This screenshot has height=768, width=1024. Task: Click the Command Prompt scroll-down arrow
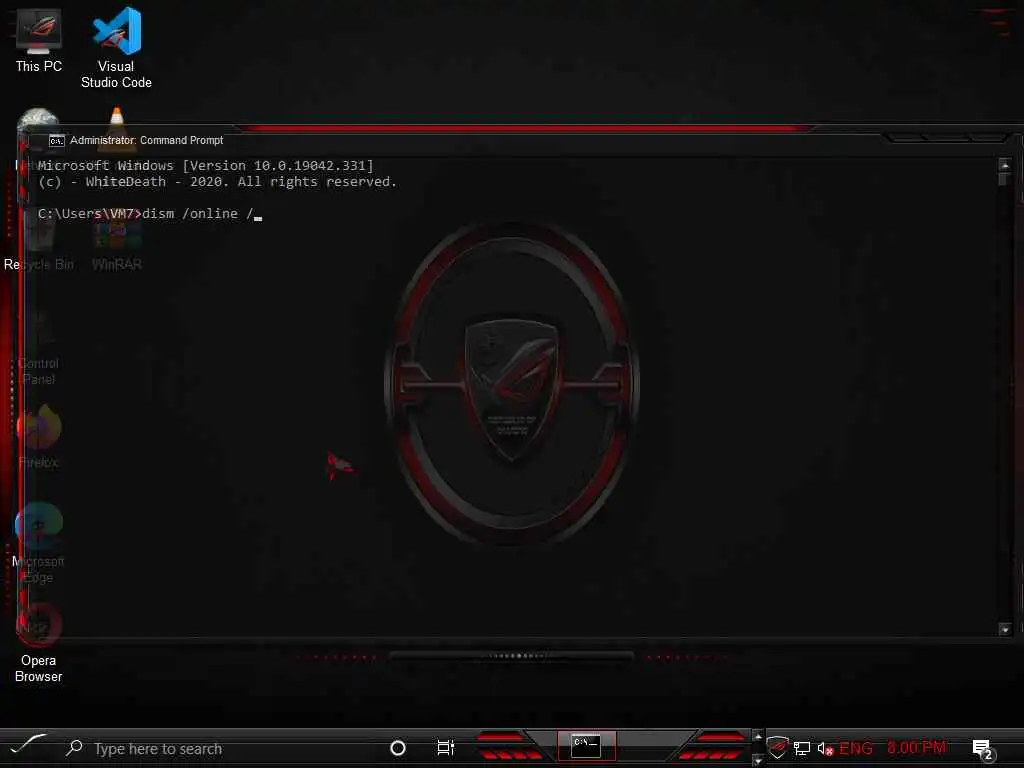1004,629
